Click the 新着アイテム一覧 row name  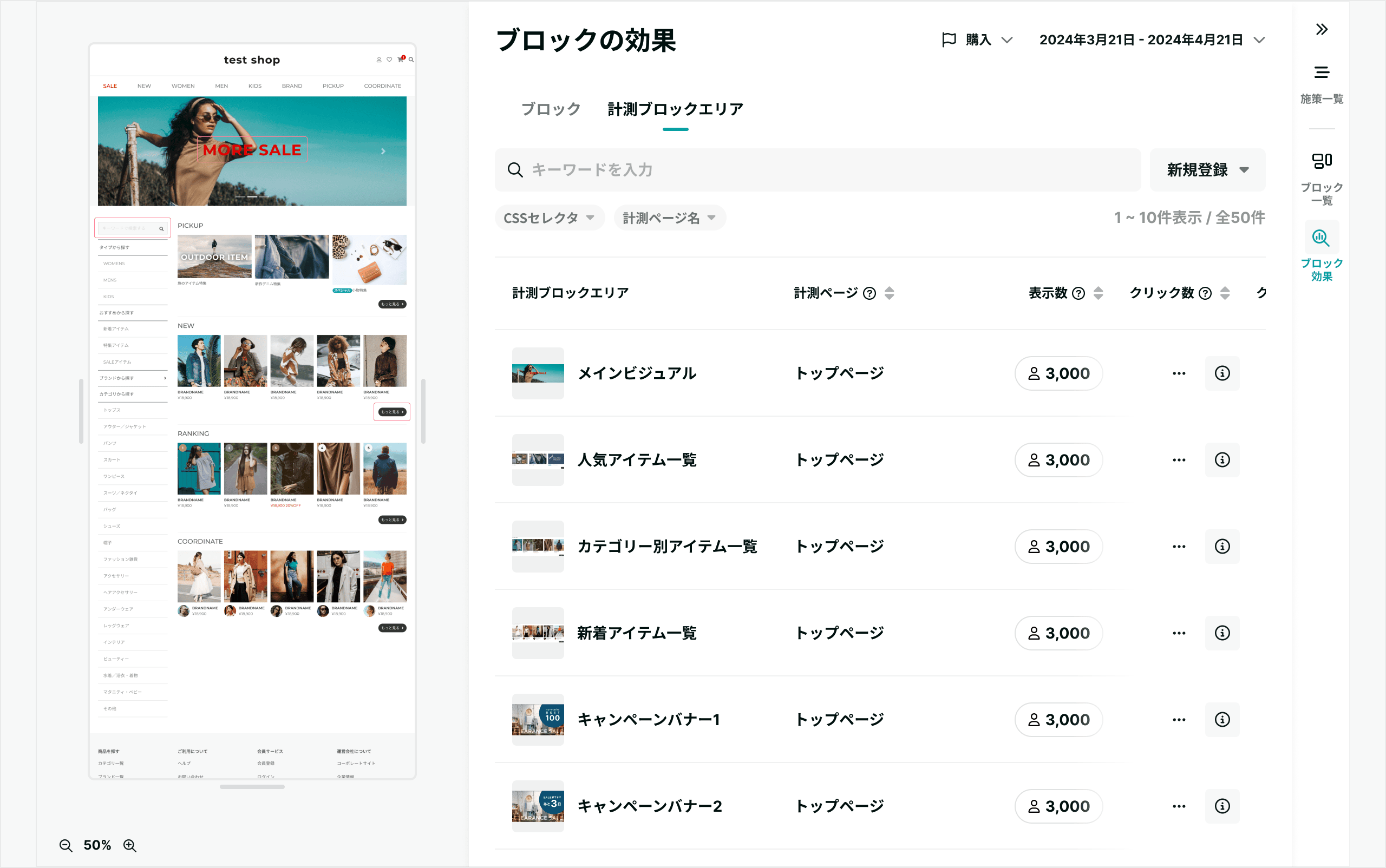tap(636, 633)
